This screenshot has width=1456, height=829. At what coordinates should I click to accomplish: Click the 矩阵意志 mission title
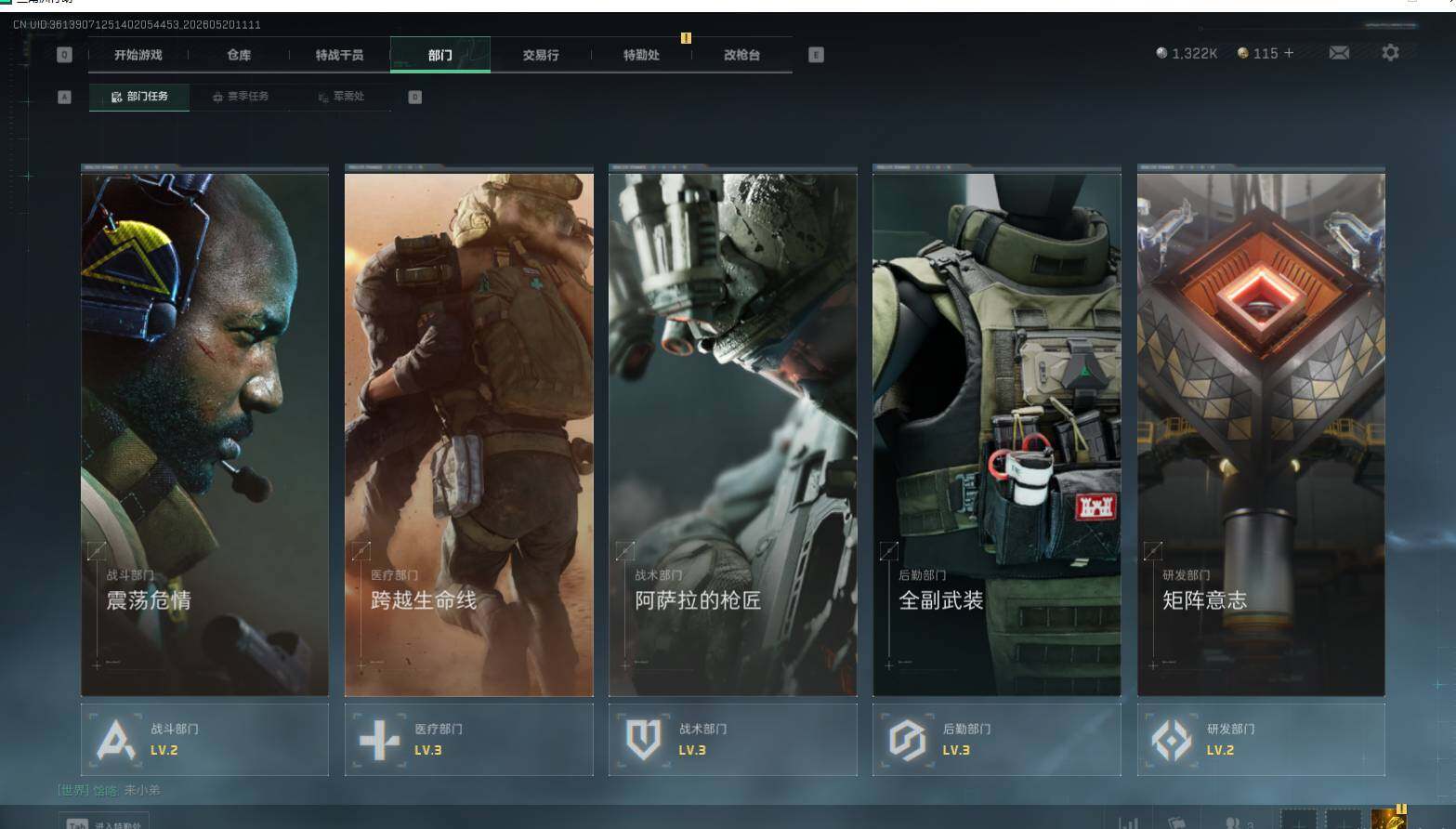[x=1205, y=600]
